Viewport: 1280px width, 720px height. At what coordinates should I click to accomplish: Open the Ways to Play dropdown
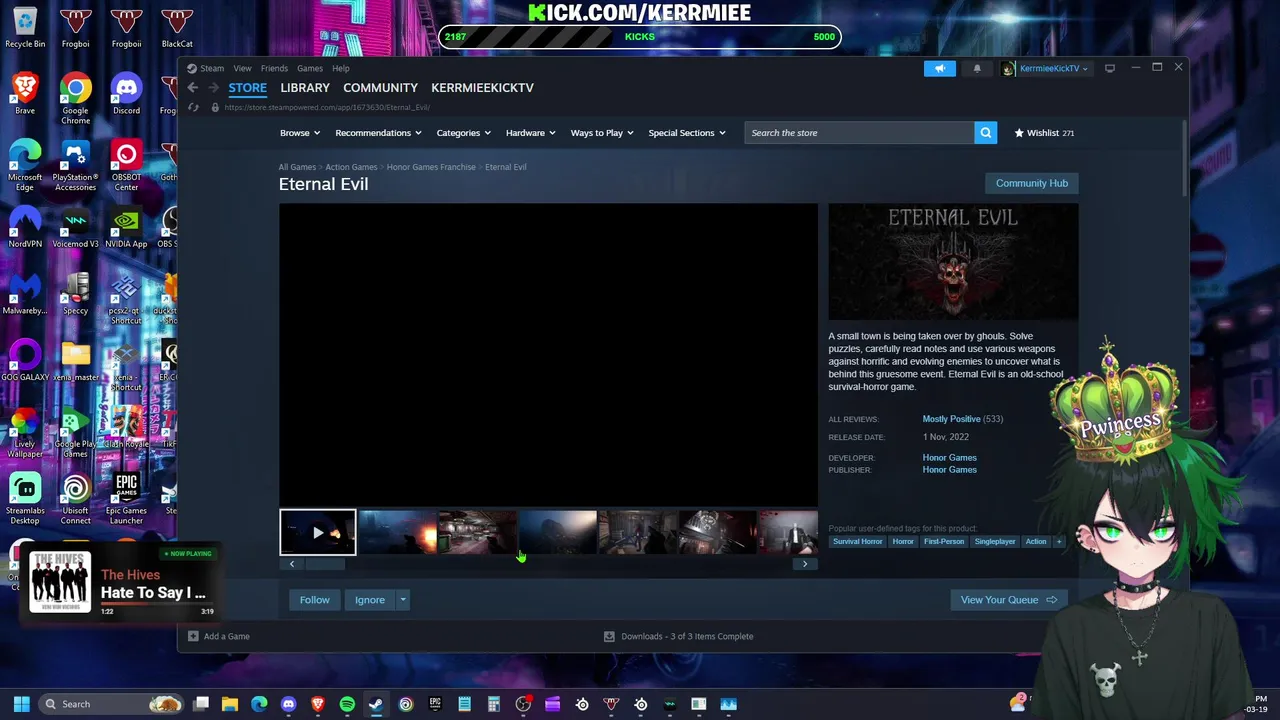(x=601, y=133)
